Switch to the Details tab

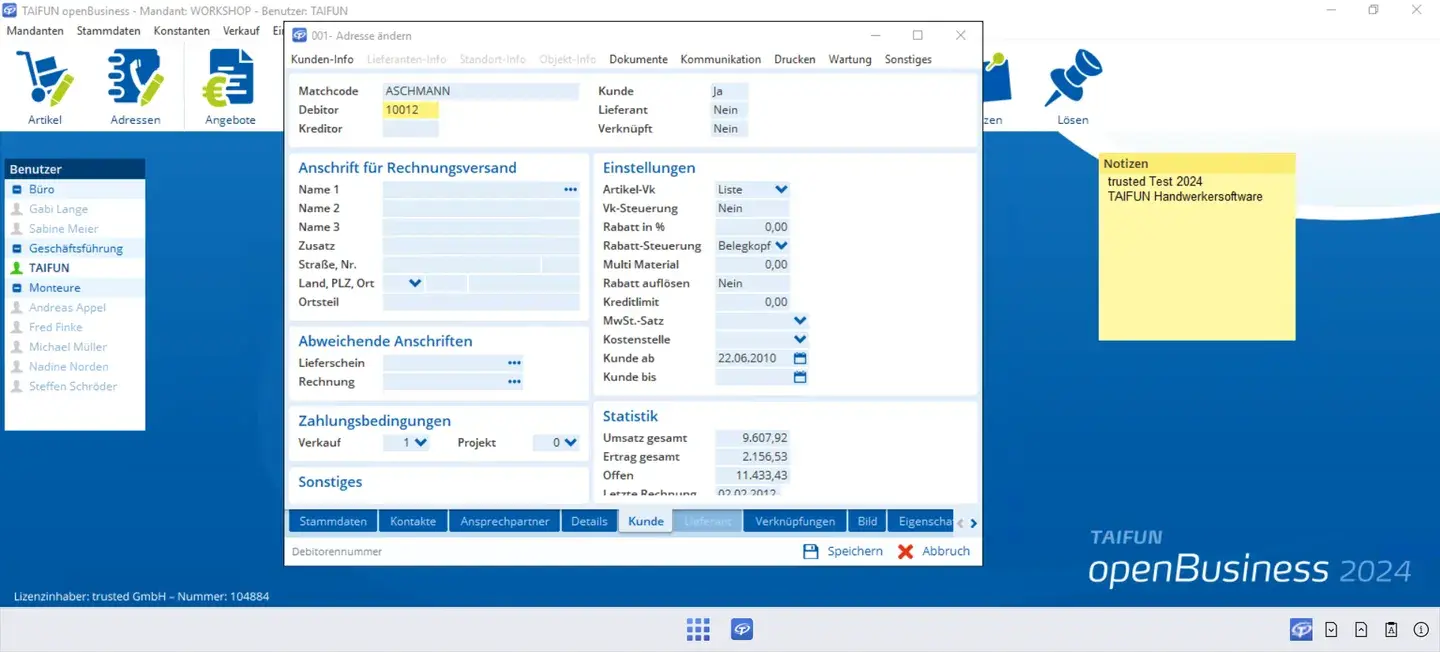pyautogui.click(x=589, y=521)
